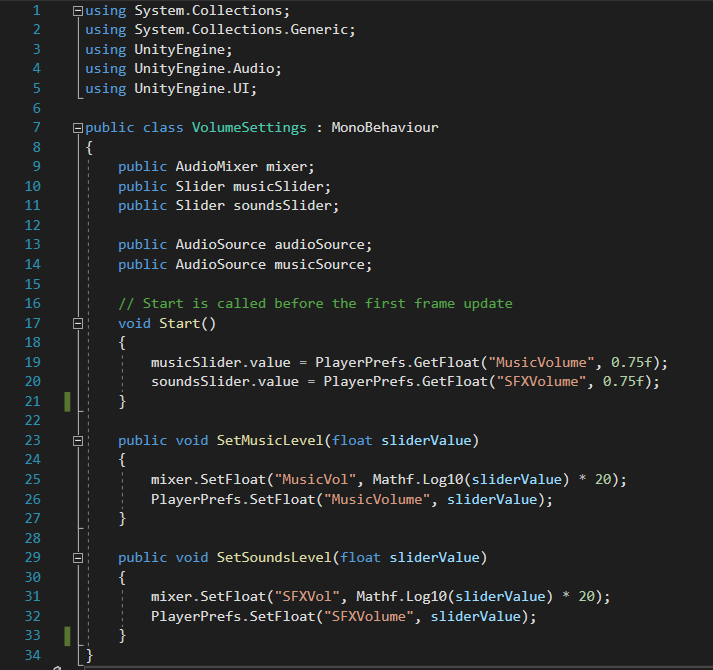Collapse the SetSoundsLevel method at line 29
Image resolution: width=713 pixels, height=670 pixels.
pos(78,558)
